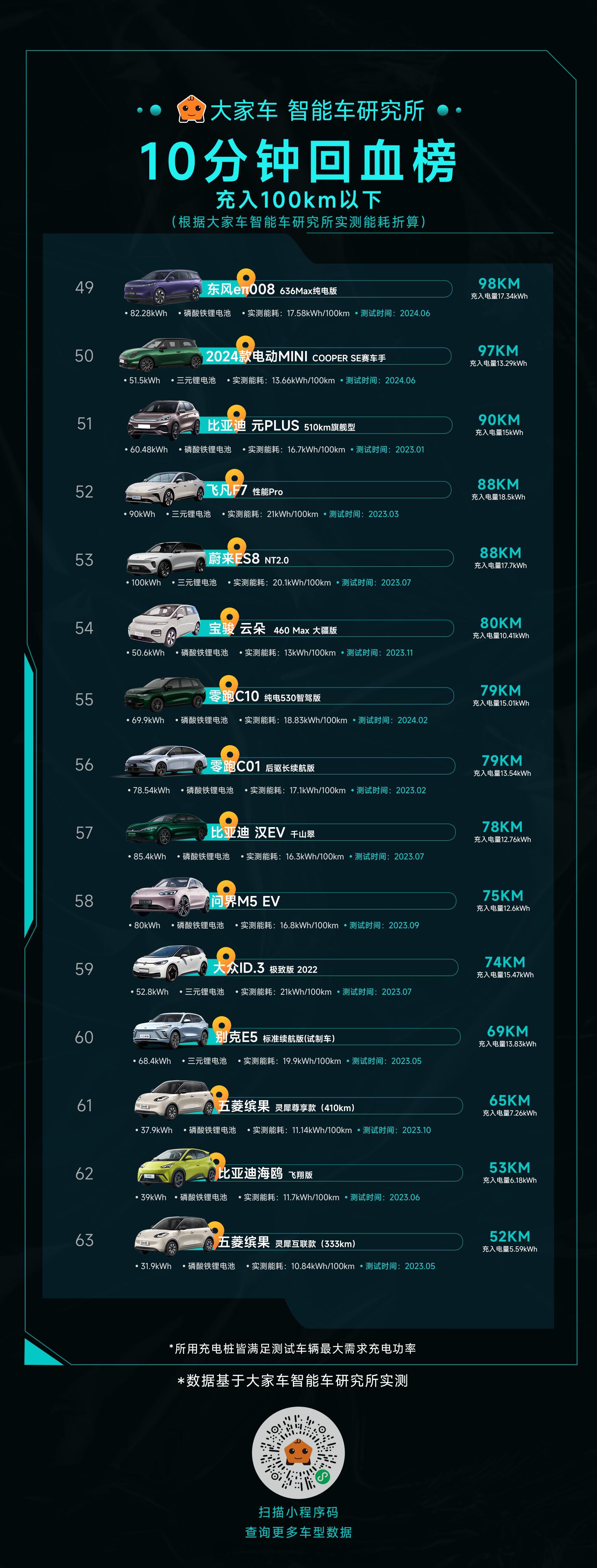The height and width of the screenshot is (1568, 597).
Task: Click the 52KM range value at bottom
Action: 510,1236
